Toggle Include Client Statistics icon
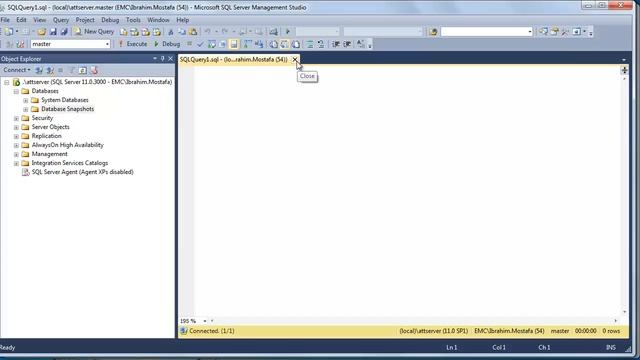This screenshot has width=640, height=360. tap(259, 44)
